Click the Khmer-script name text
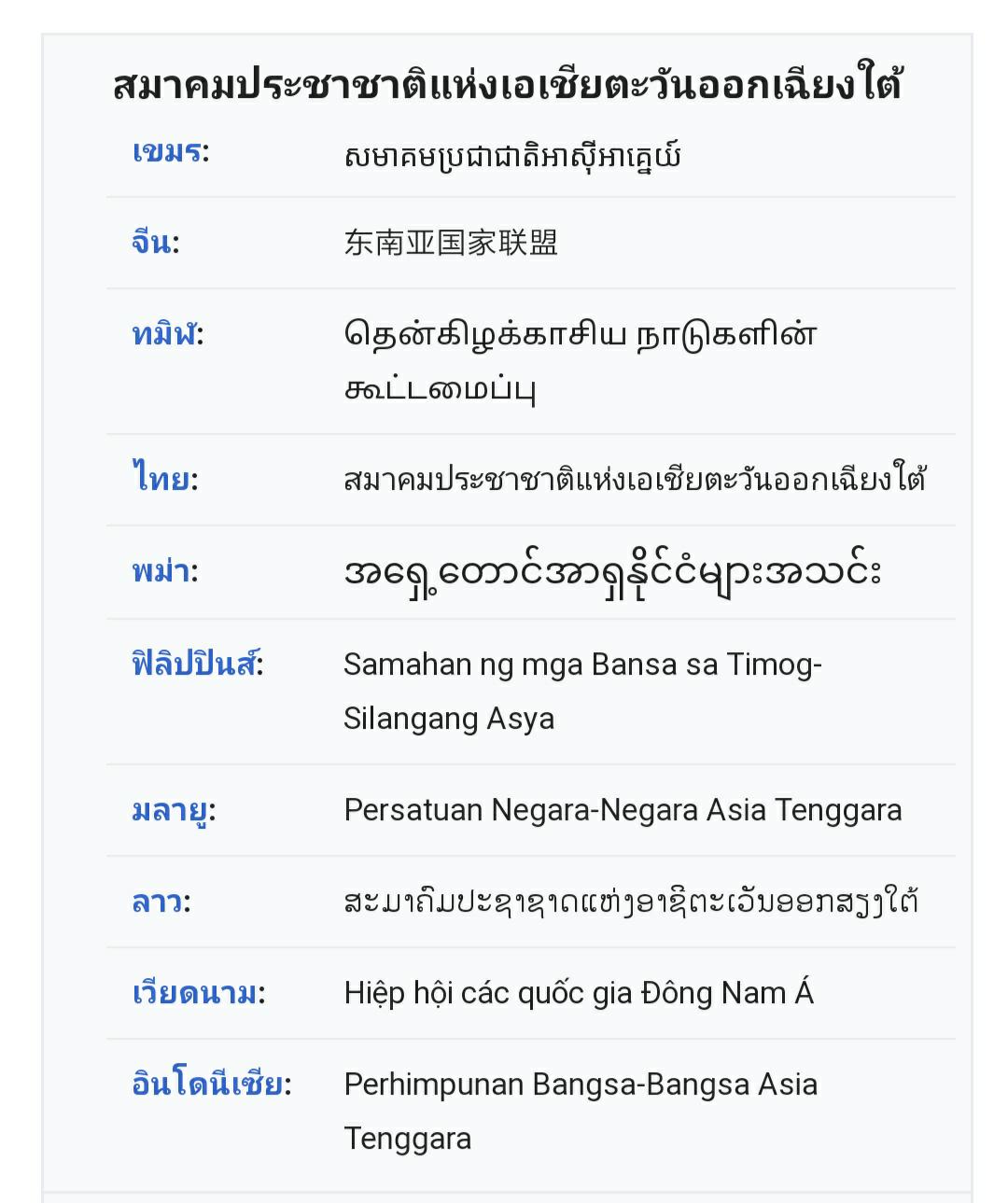Screen dimensions: 1008x1203 click(x=511, y=155)
